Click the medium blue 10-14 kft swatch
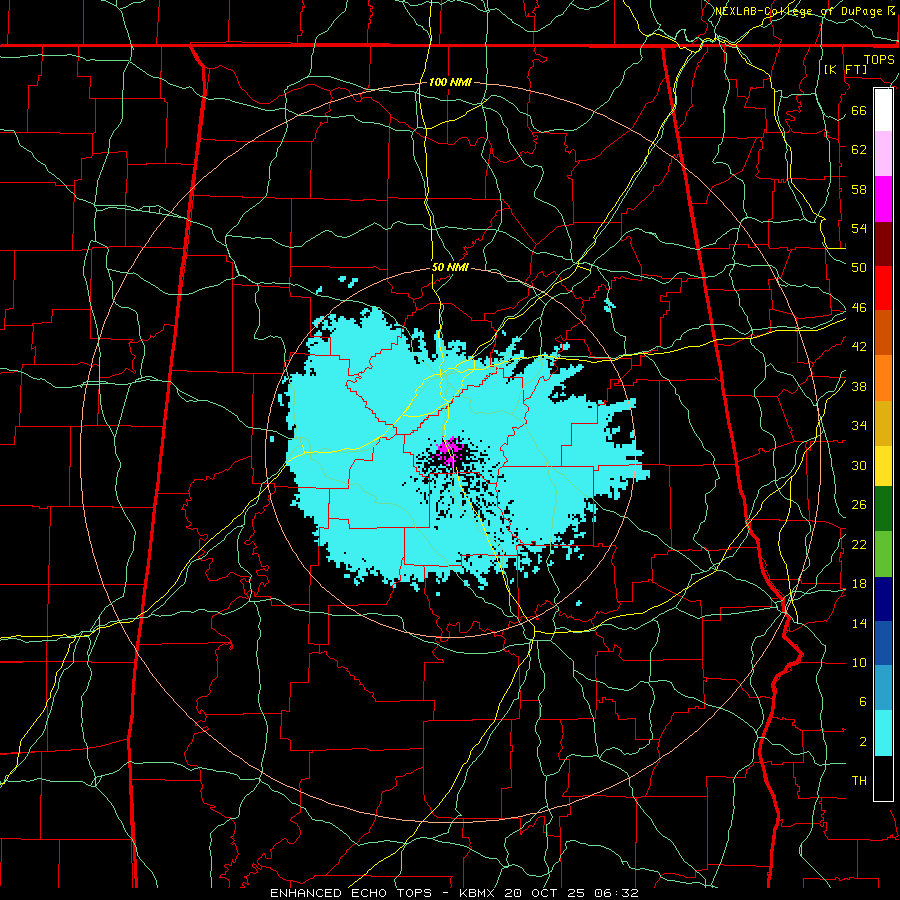 [883, 643]
